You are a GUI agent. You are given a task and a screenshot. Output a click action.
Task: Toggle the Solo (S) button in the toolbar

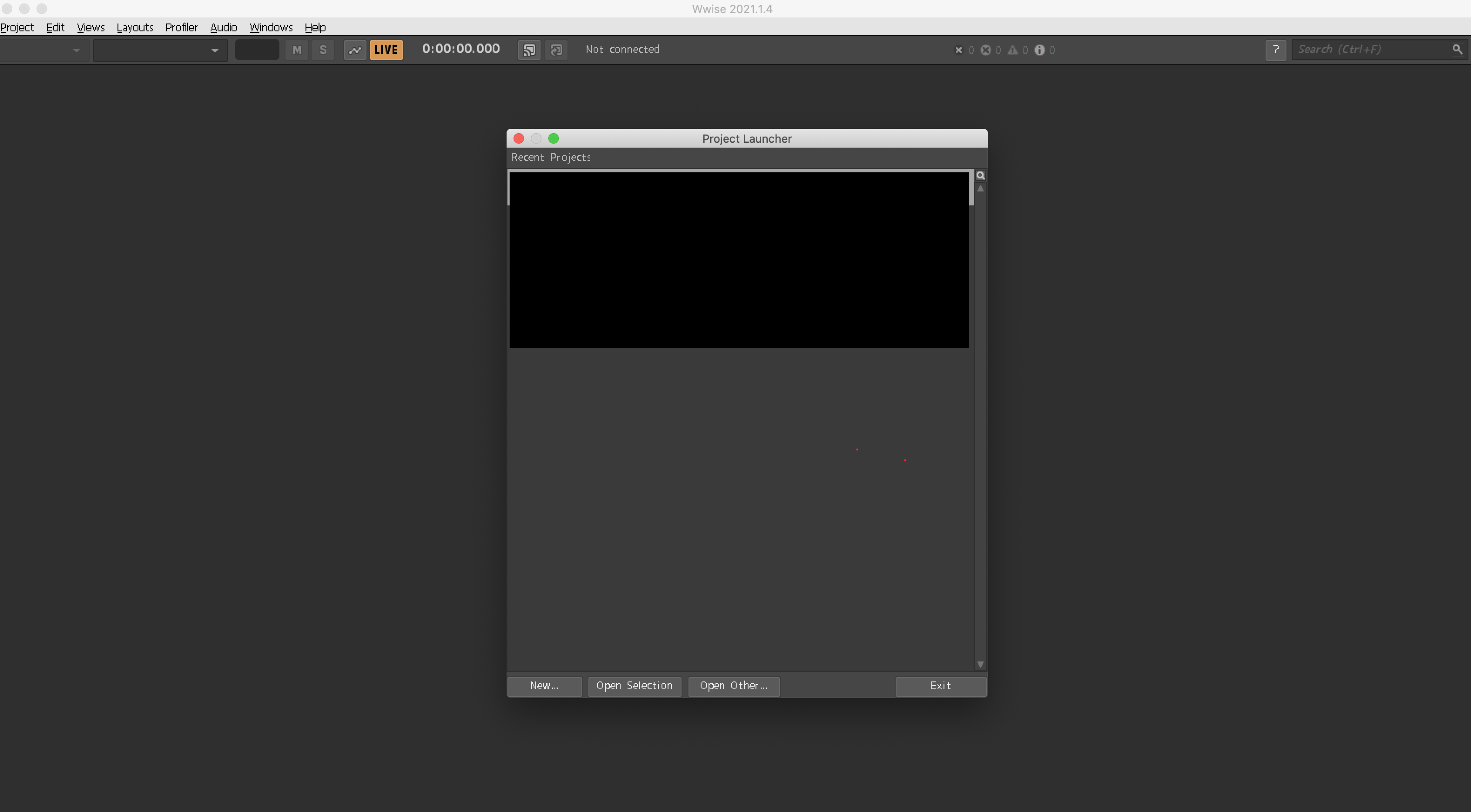coord(323,50)
